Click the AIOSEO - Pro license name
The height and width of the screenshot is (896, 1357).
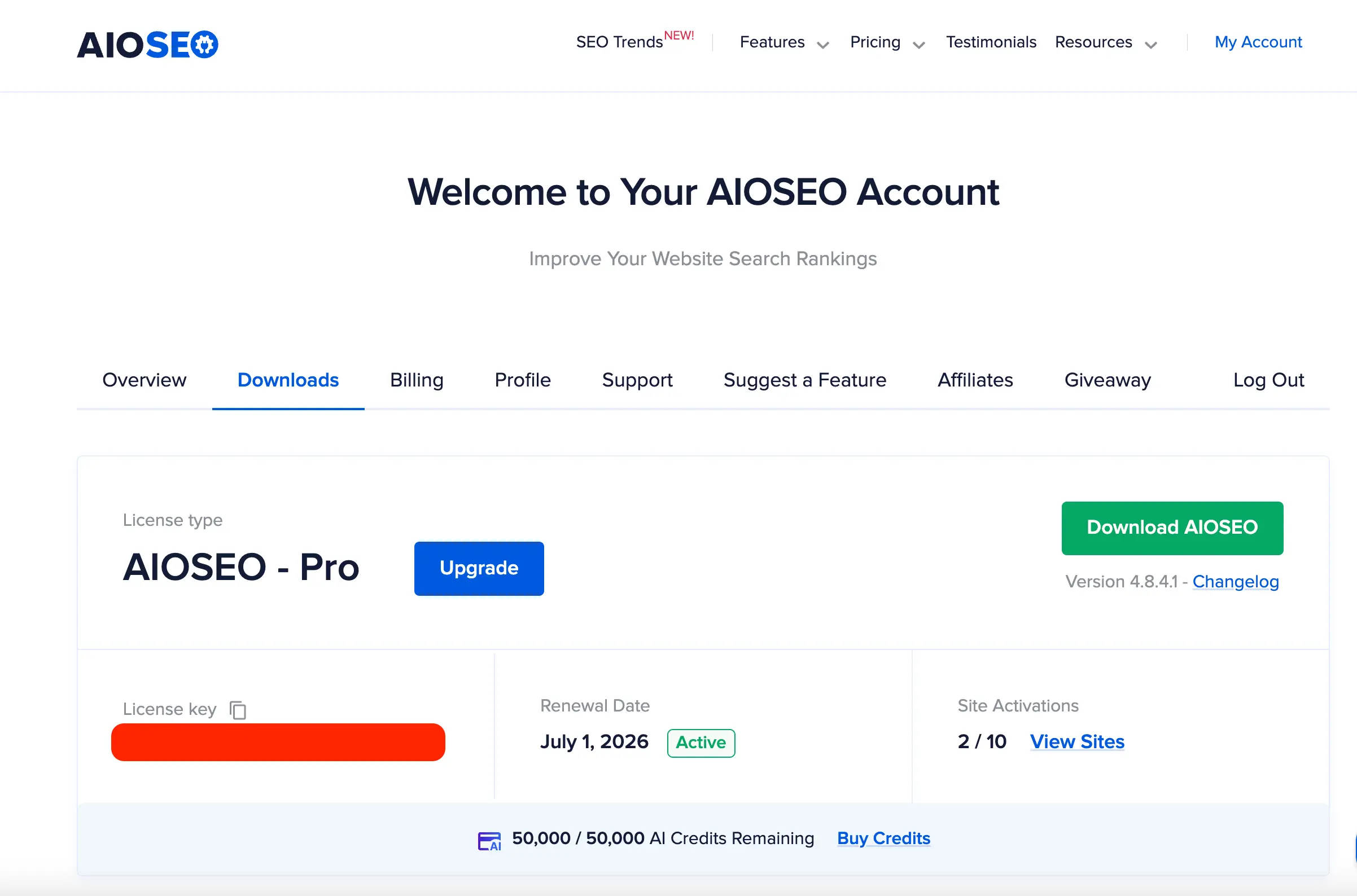[240, 568]
